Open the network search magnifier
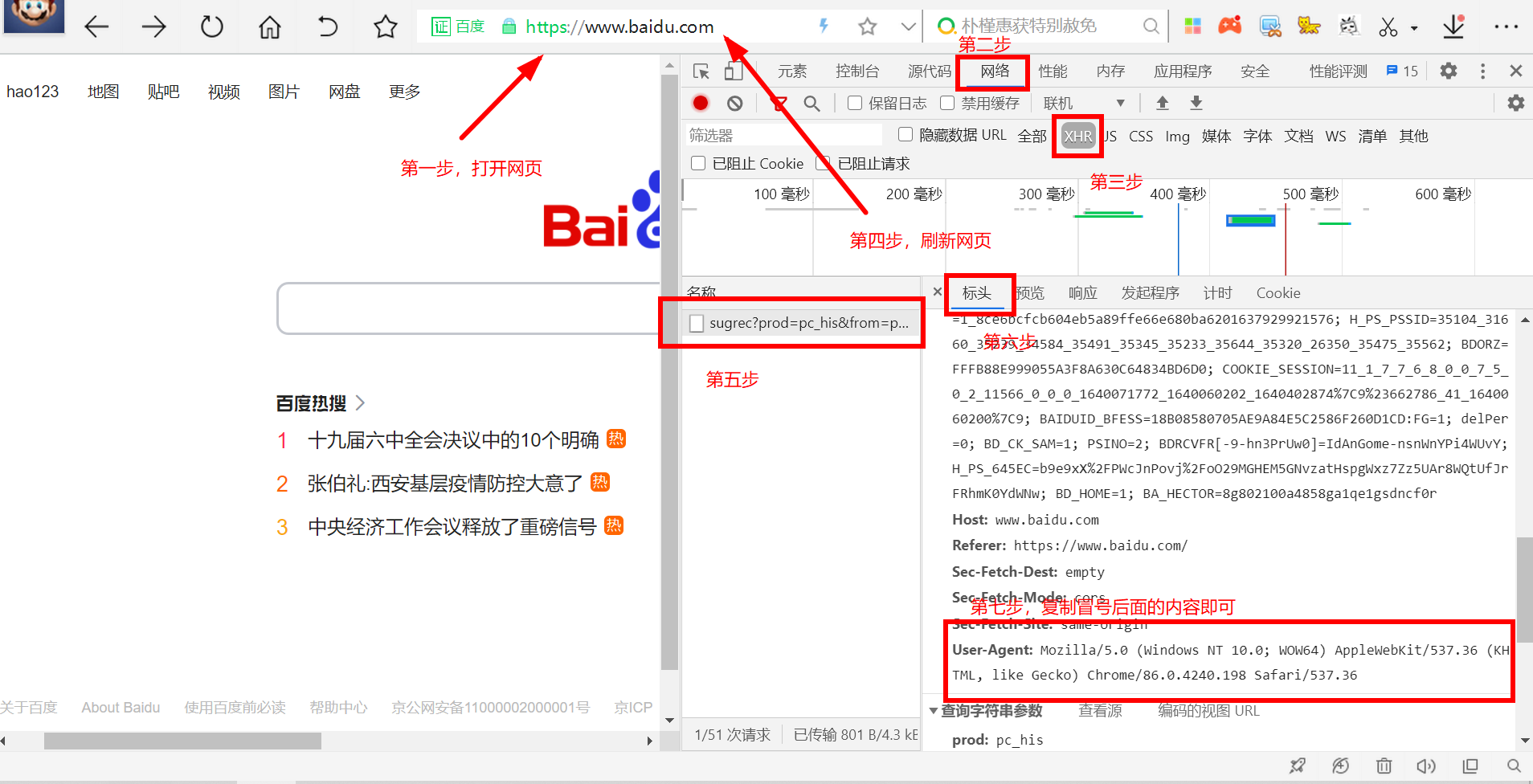Screen dimensions: 1533x784 (x=812, y=103)
